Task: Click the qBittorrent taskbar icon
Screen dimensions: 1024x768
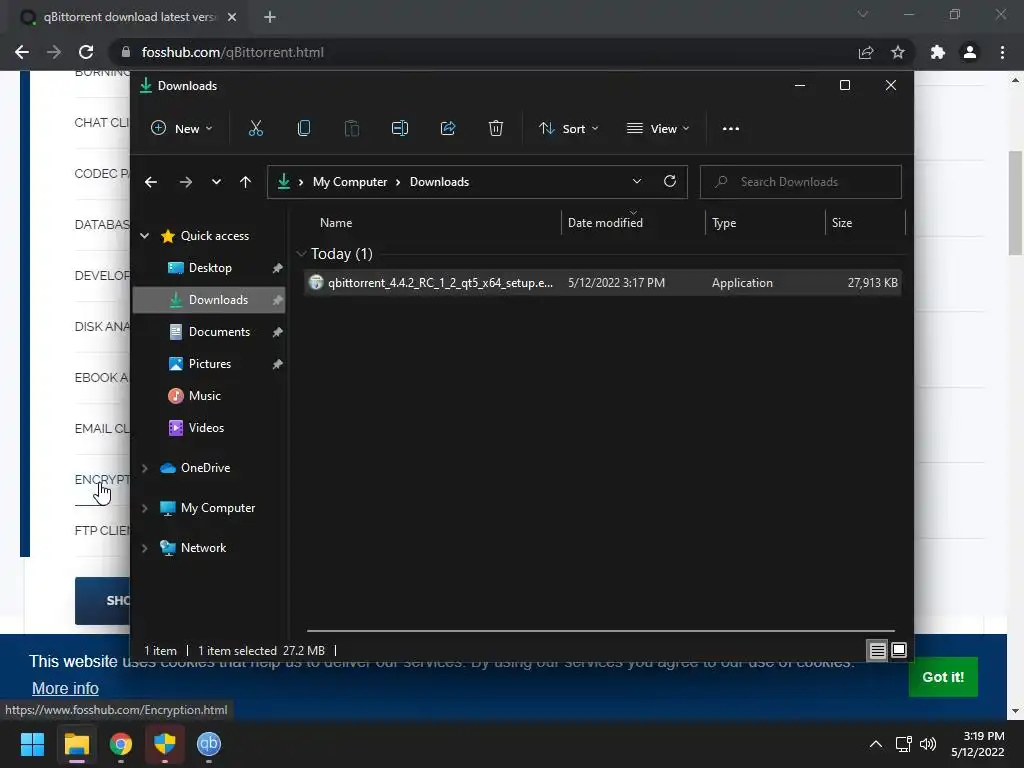Action: [209, 744]
